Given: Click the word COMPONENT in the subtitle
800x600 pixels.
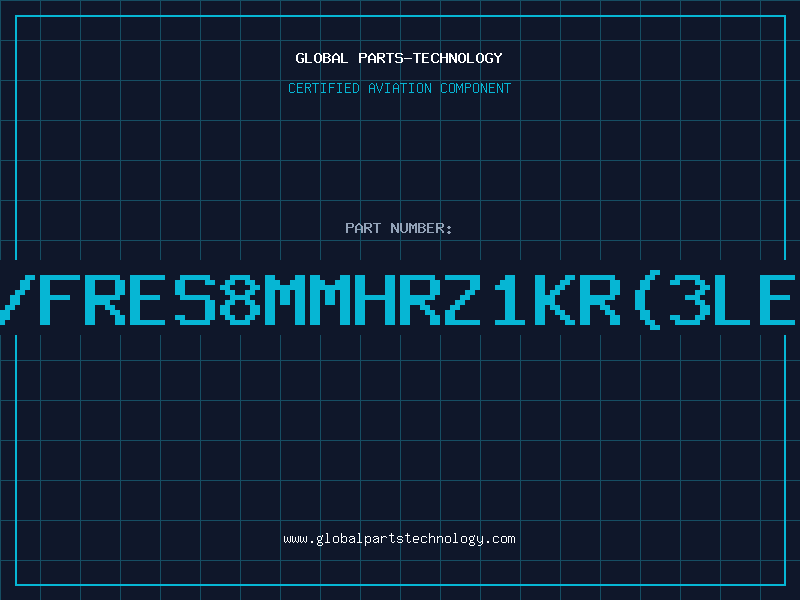Looking at the screenshot, I should click(476, 88).
